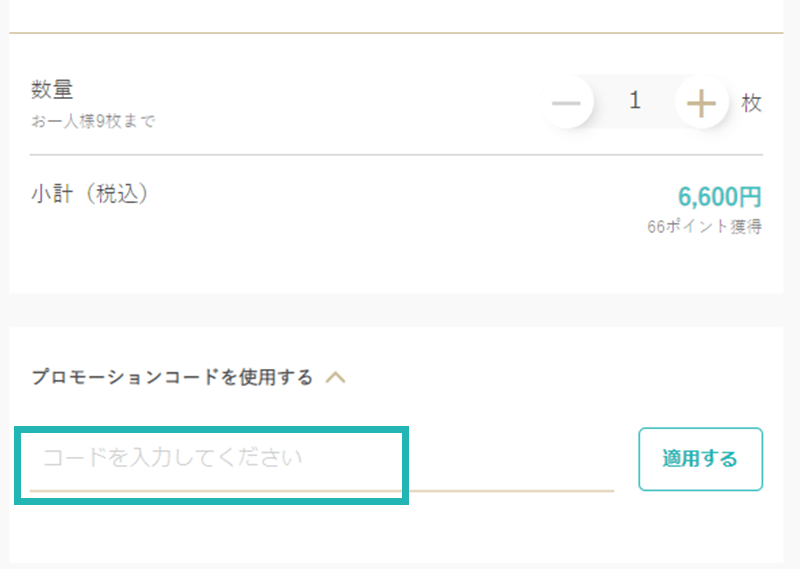
Task: Click the お一人様9枚まで note
Action: (x=93, y=122)
